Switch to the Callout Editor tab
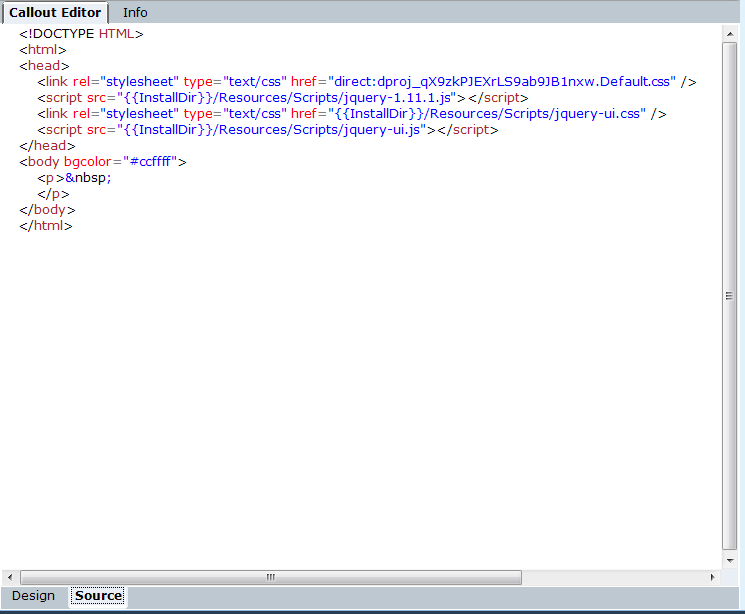This screenshot has width=745, height=614. [55, 12]
